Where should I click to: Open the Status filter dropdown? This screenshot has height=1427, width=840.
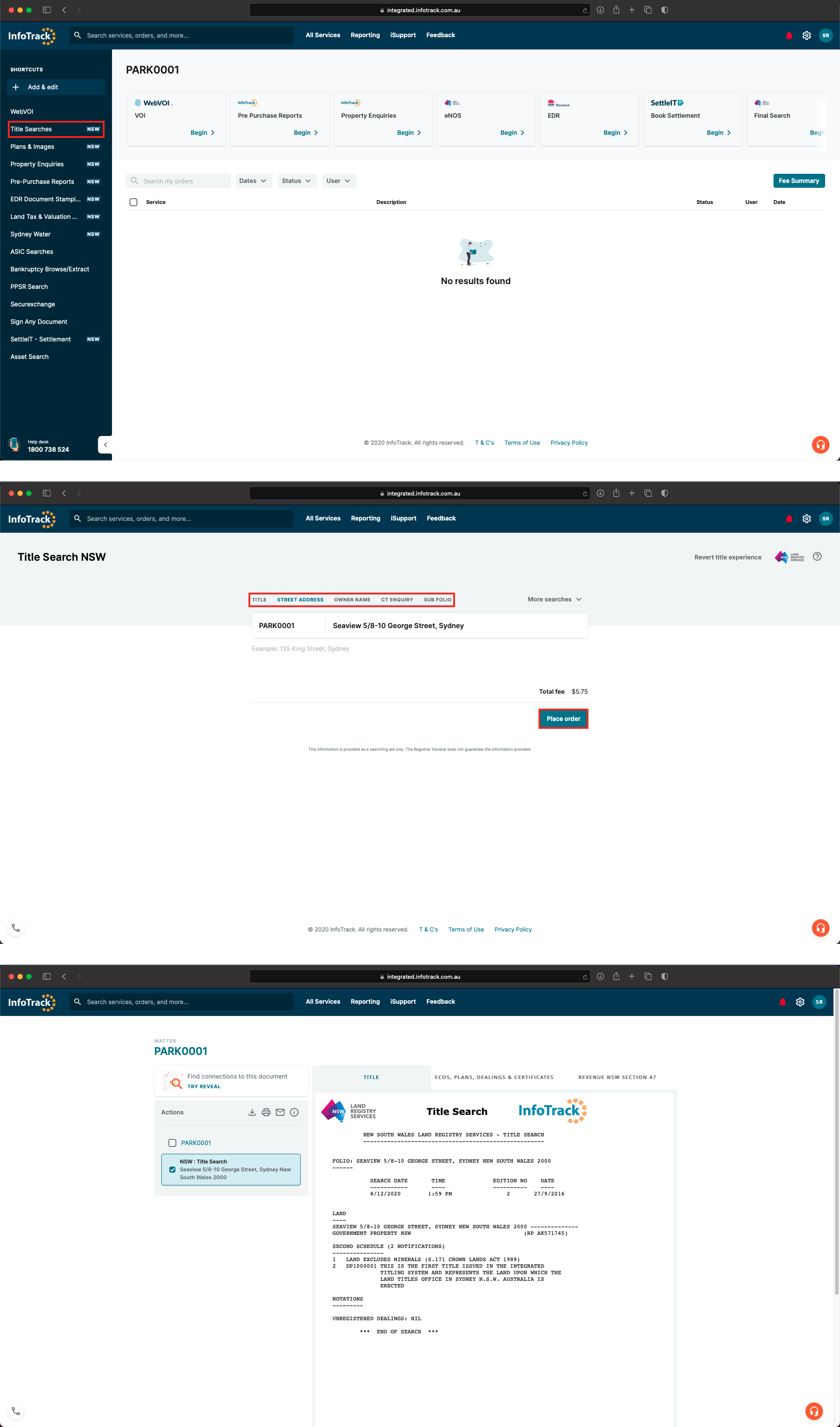pyautogui.click(x=297, y=181)
